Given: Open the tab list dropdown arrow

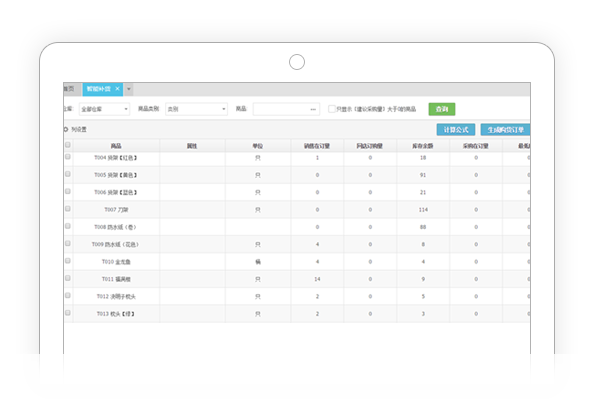Looking at the screenshot, I should pos(129,89).
